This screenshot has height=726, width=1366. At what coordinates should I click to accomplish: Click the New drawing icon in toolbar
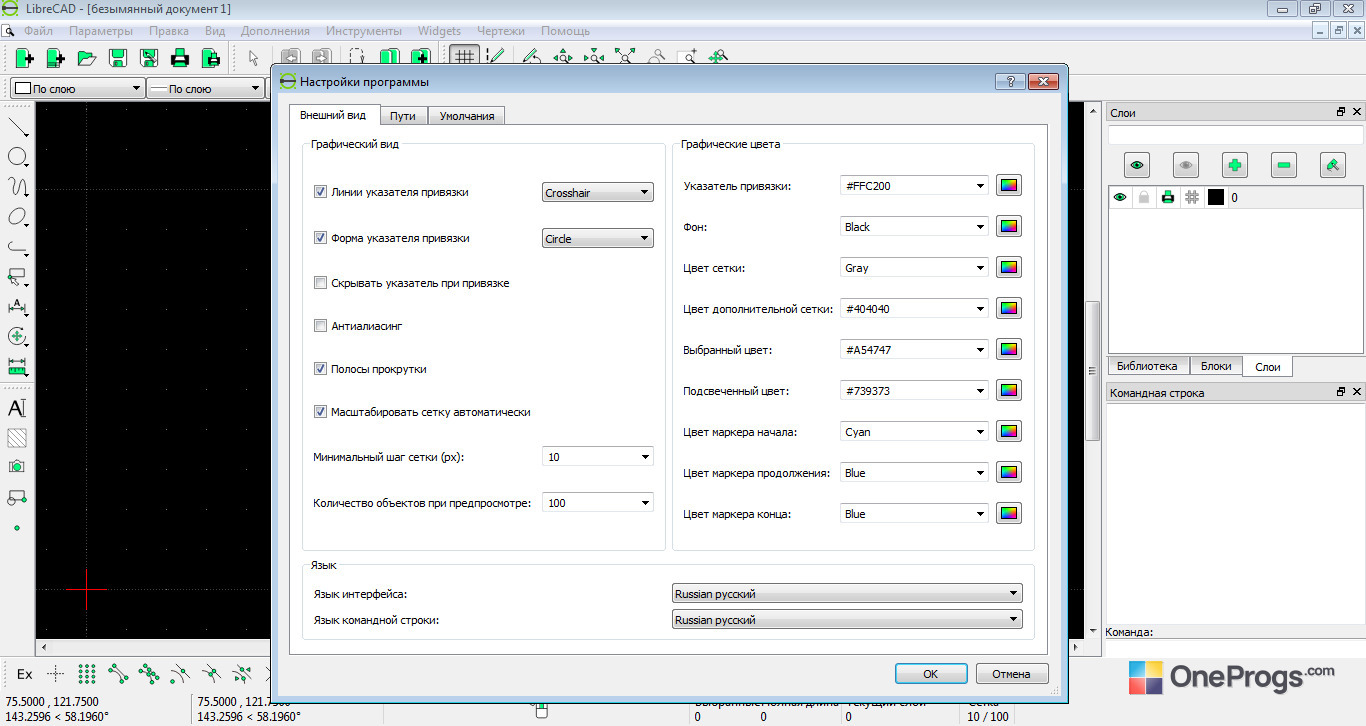click(x=24, y=58)
